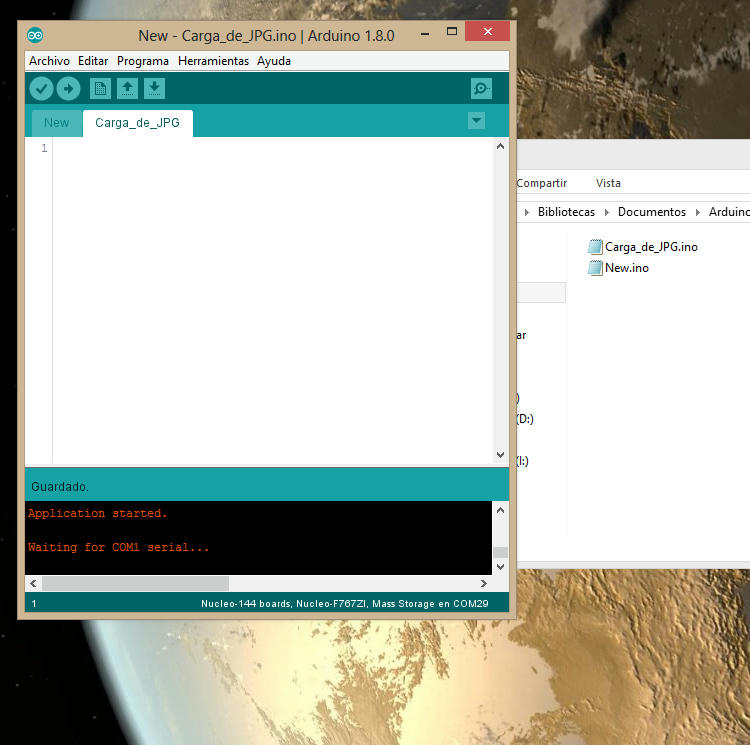Open the Programa menu
The width and height of the screenshot is (750, 745).
[143, 61]
